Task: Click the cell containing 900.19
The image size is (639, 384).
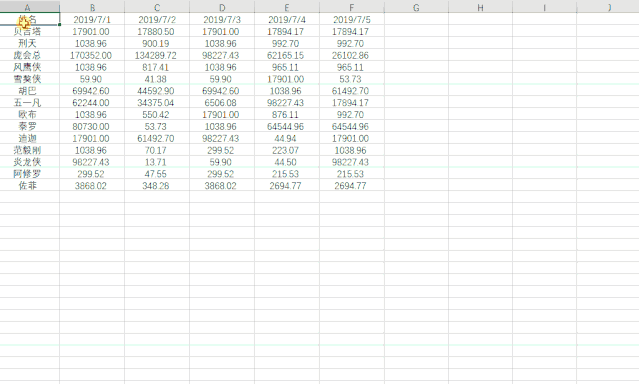Action: point(157,43)
